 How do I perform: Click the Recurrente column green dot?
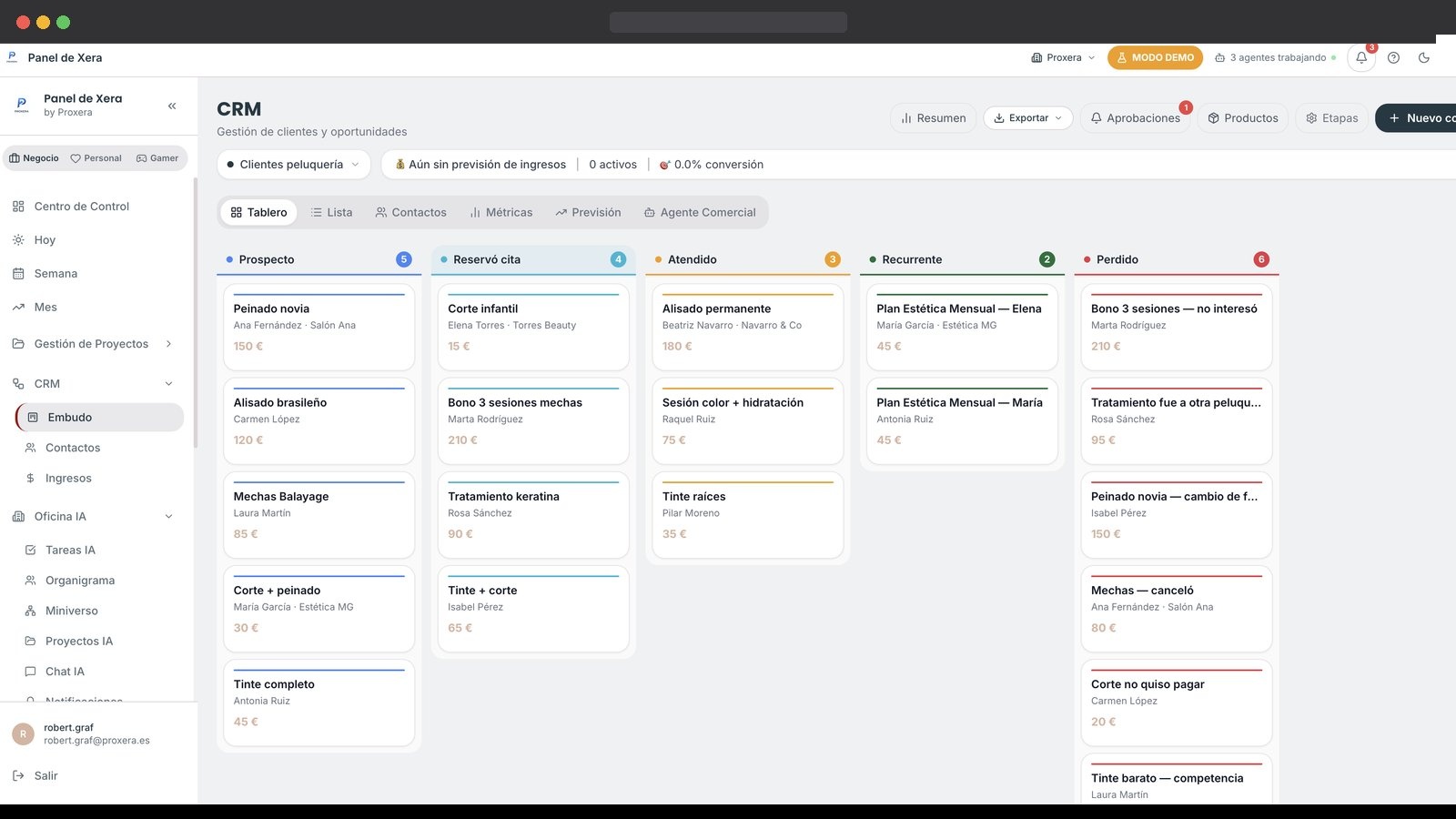[x=873, y=260]
